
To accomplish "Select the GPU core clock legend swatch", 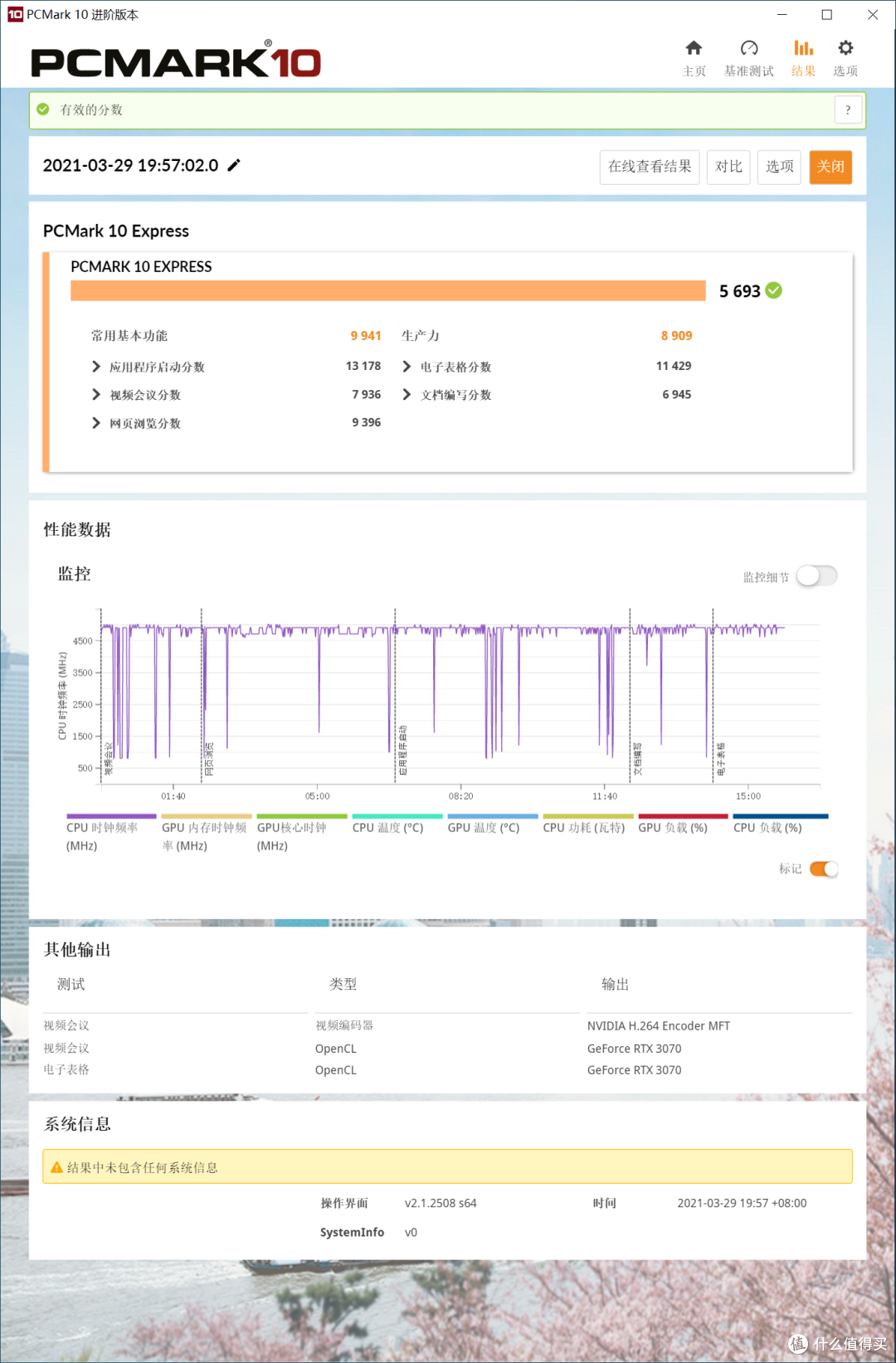I will point(302,816).
